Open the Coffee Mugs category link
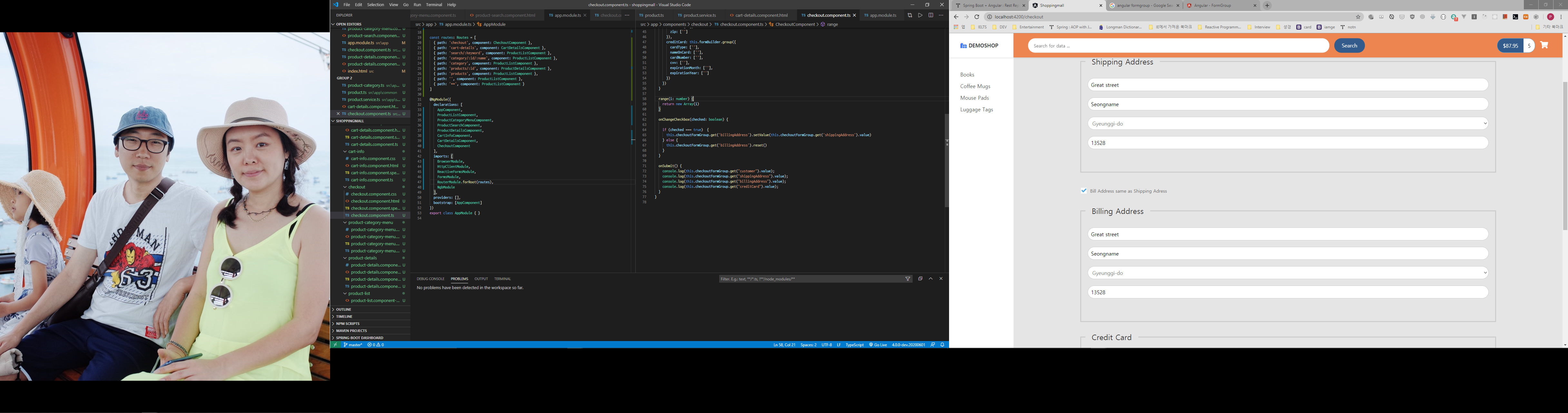Viewport: 1568px width, 413px height. [975, 86]
